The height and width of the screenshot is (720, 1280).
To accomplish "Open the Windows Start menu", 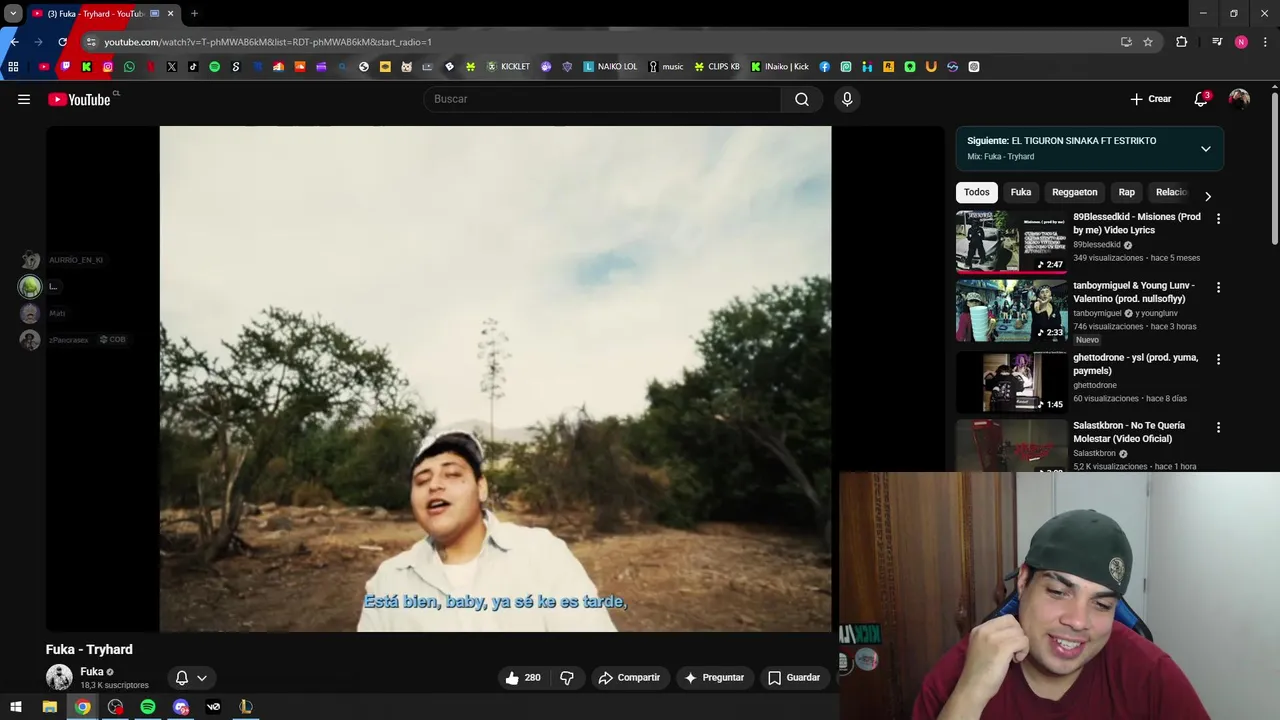I will coord(15,707).
